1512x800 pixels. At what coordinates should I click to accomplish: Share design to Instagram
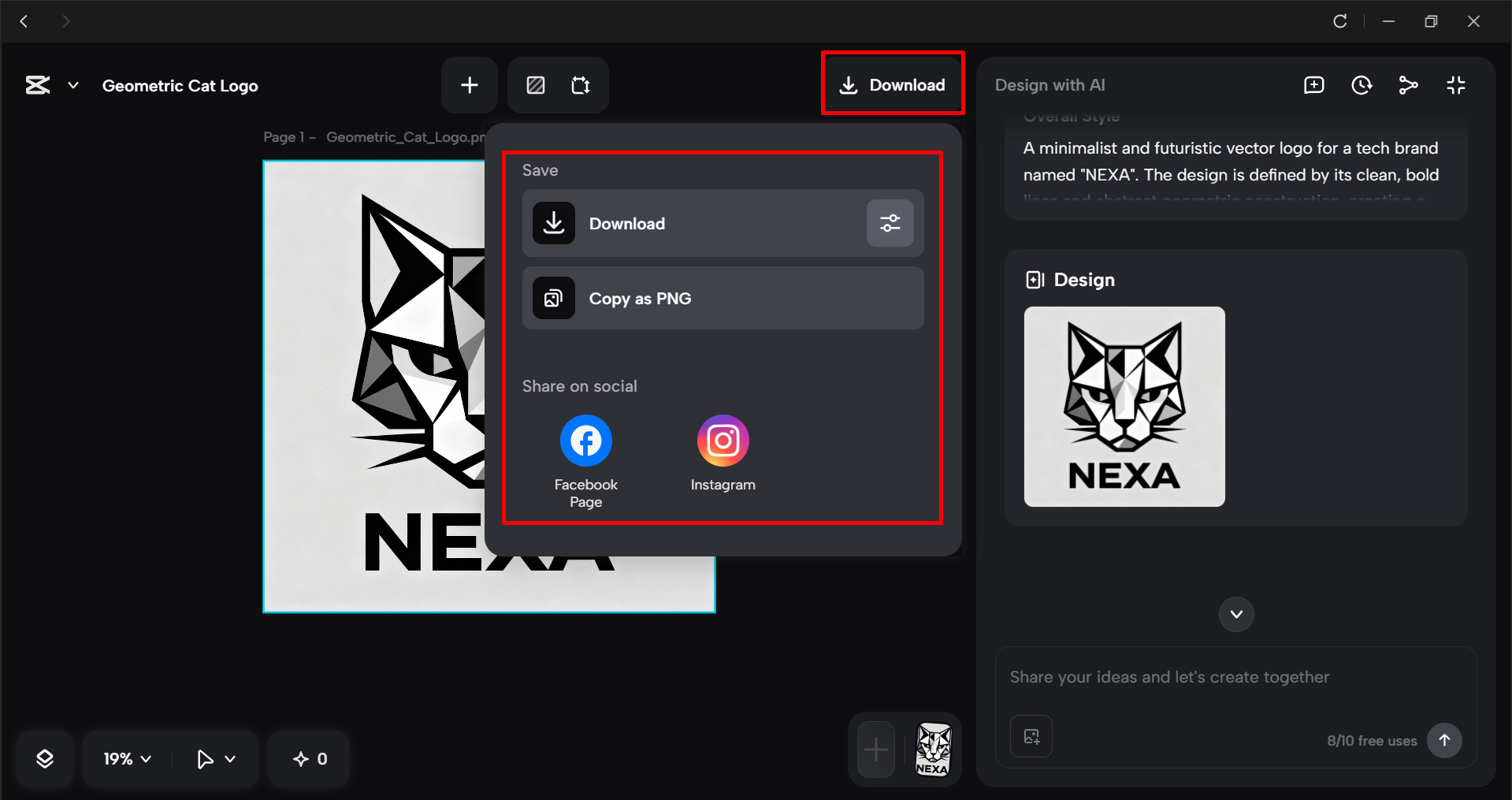[722, 440]
